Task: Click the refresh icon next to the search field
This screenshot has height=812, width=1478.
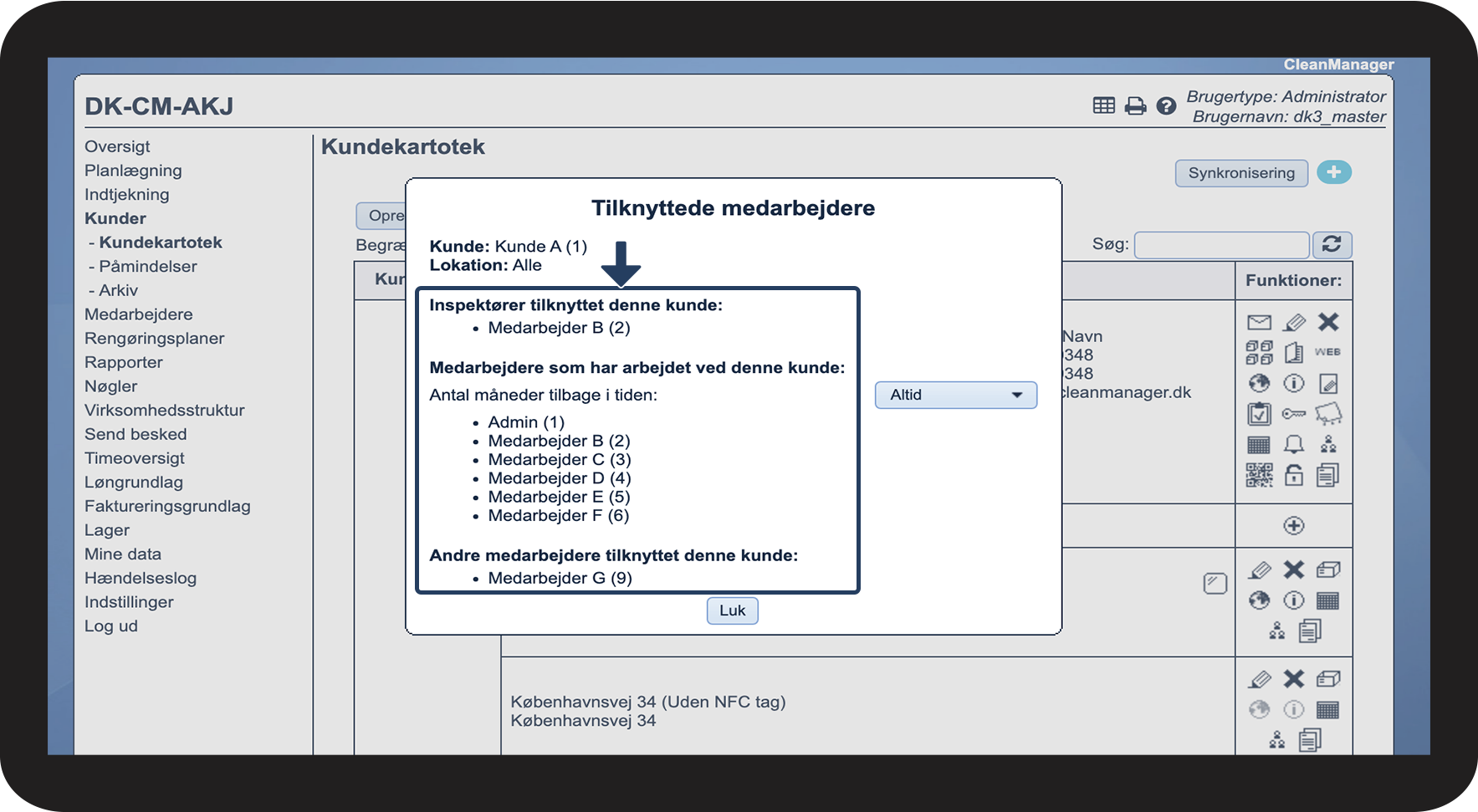Action: click(1332, 244)
